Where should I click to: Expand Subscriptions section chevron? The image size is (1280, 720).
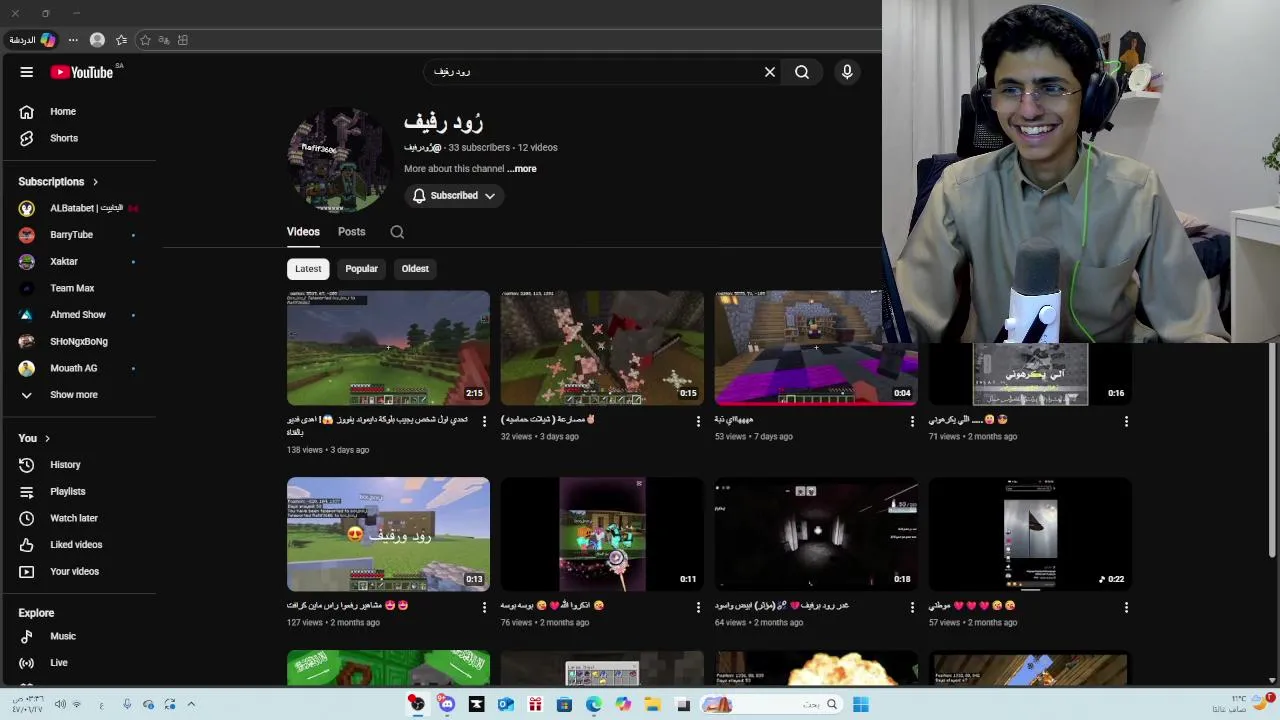[x=96, y=182]
